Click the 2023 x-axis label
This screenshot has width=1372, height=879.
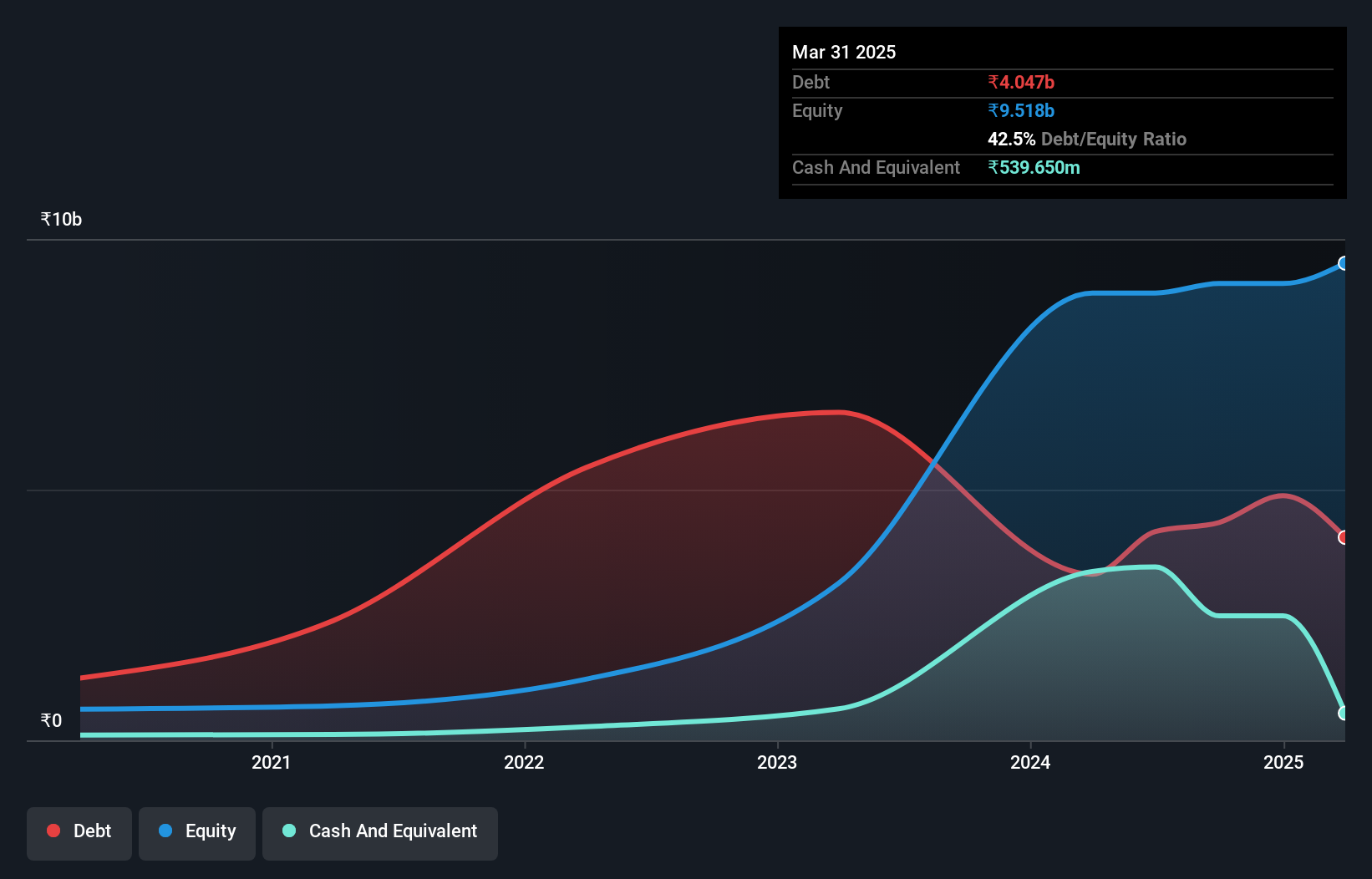[x=777, y=762]
